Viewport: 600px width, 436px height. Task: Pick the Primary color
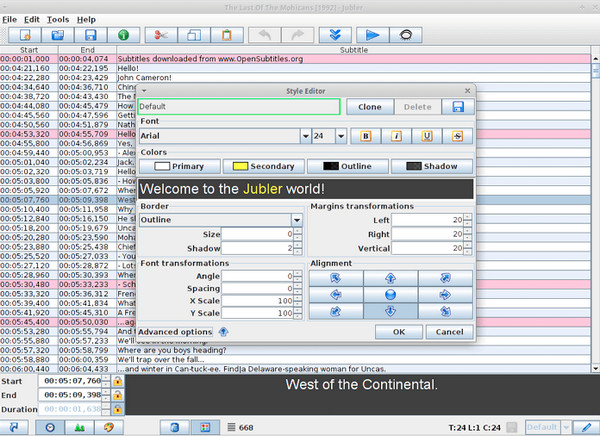180,166
